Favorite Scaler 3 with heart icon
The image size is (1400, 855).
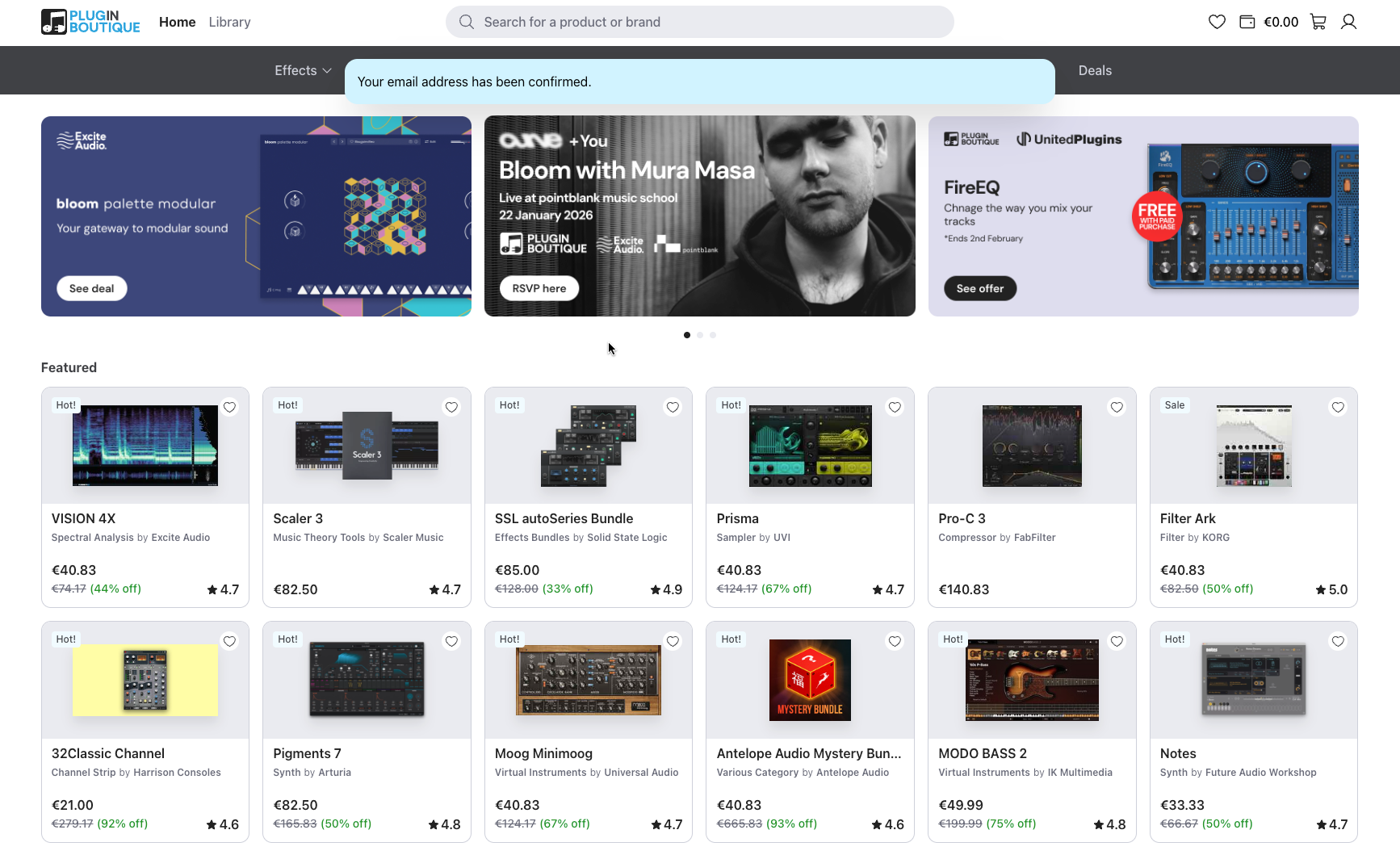tap(451, 407)
